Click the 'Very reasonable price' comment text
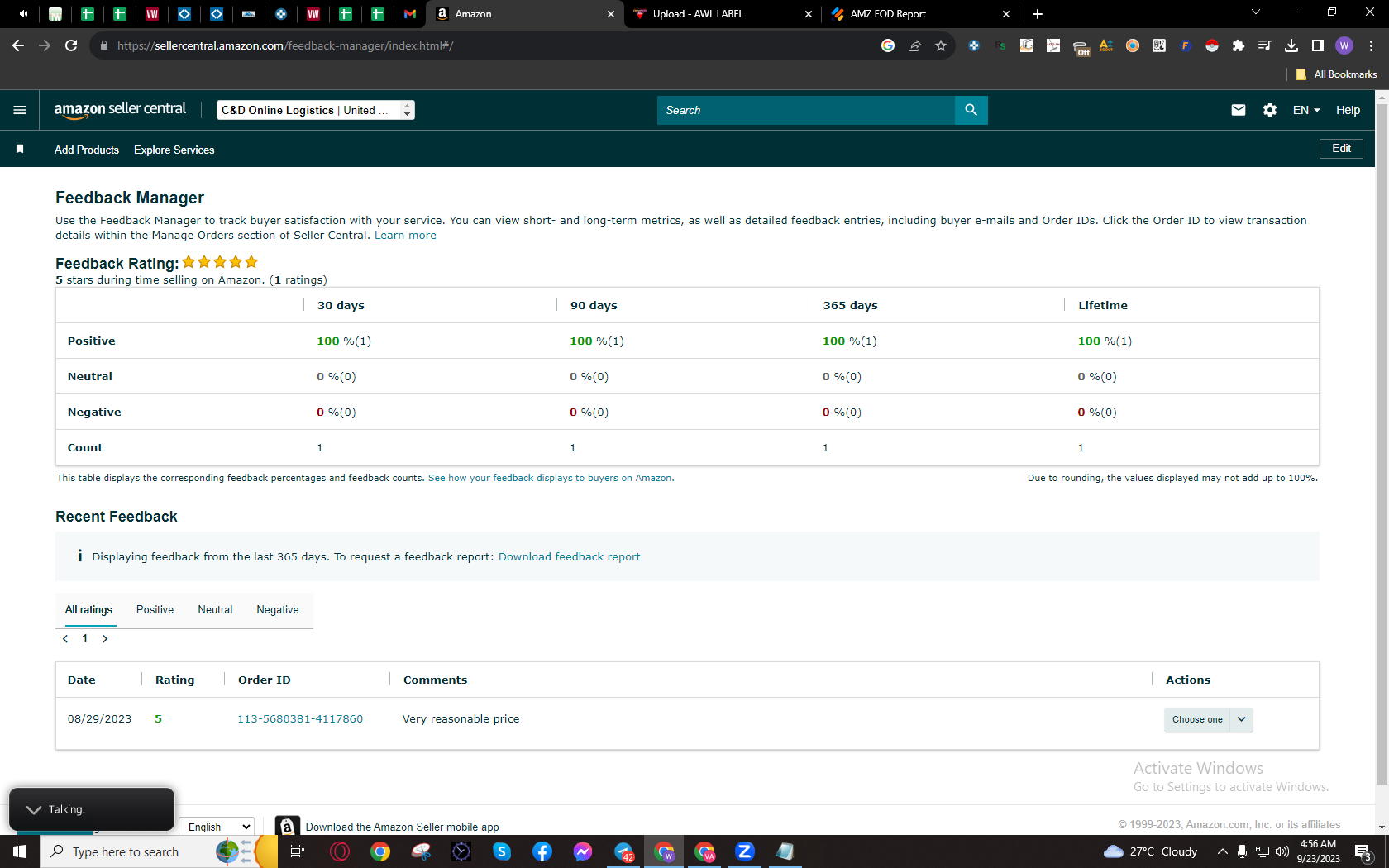Viewport: 1389px width, 868px height. point(461,719)
